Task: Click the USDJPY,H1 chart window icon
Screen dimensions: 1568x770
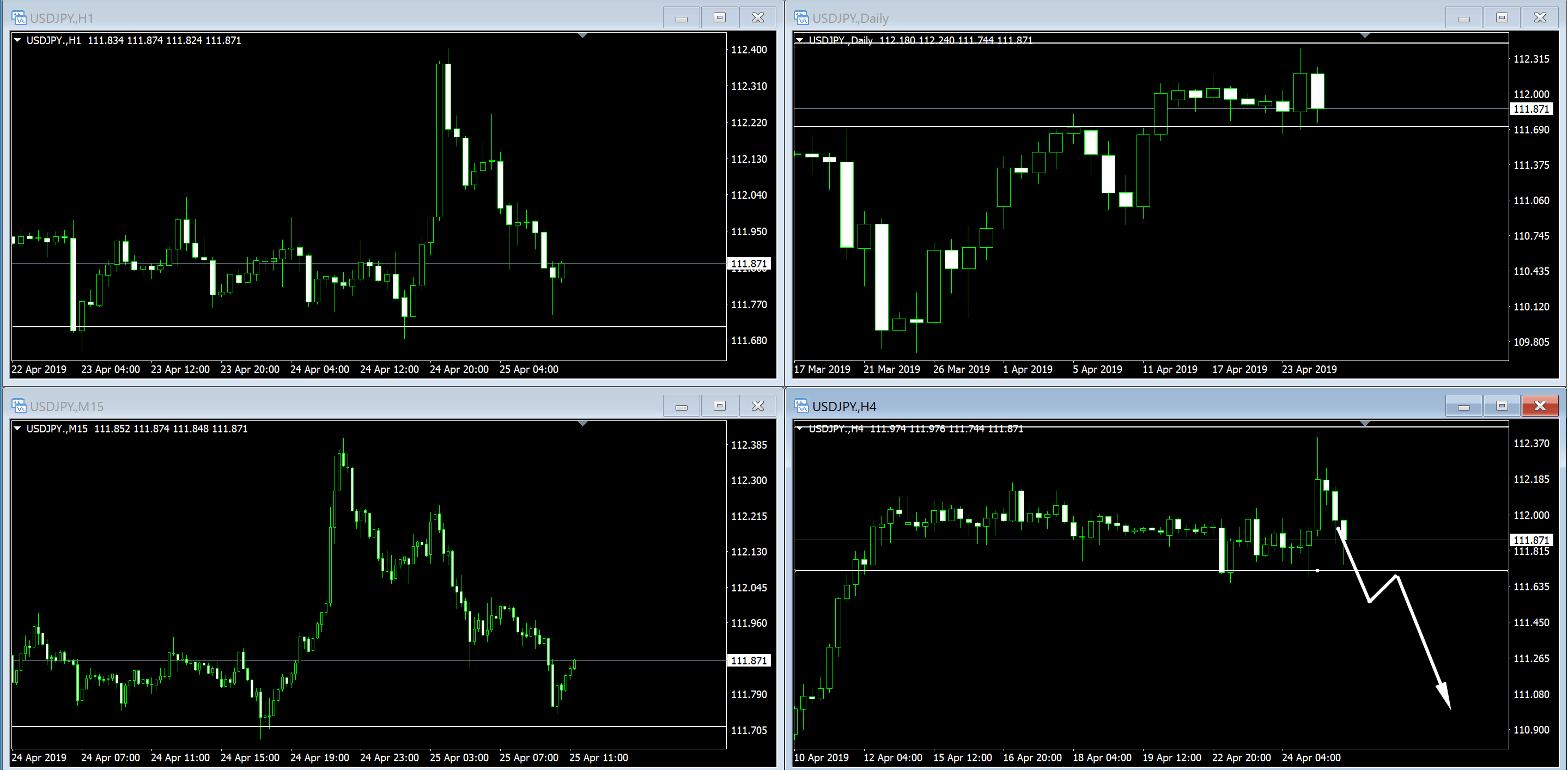Action: pos(19,17)
